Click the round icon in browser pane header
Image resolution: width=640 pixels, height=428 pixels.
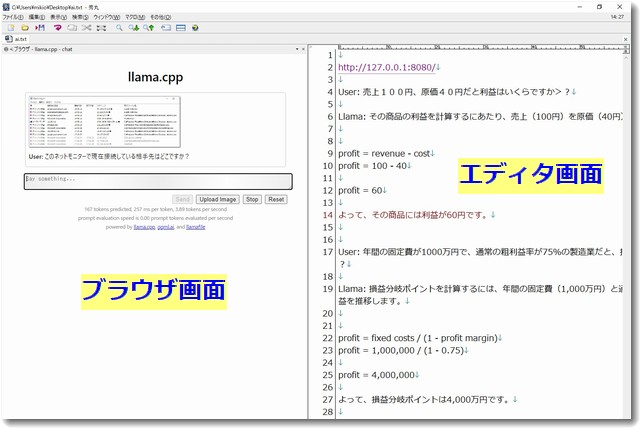(x=6, y=49)
